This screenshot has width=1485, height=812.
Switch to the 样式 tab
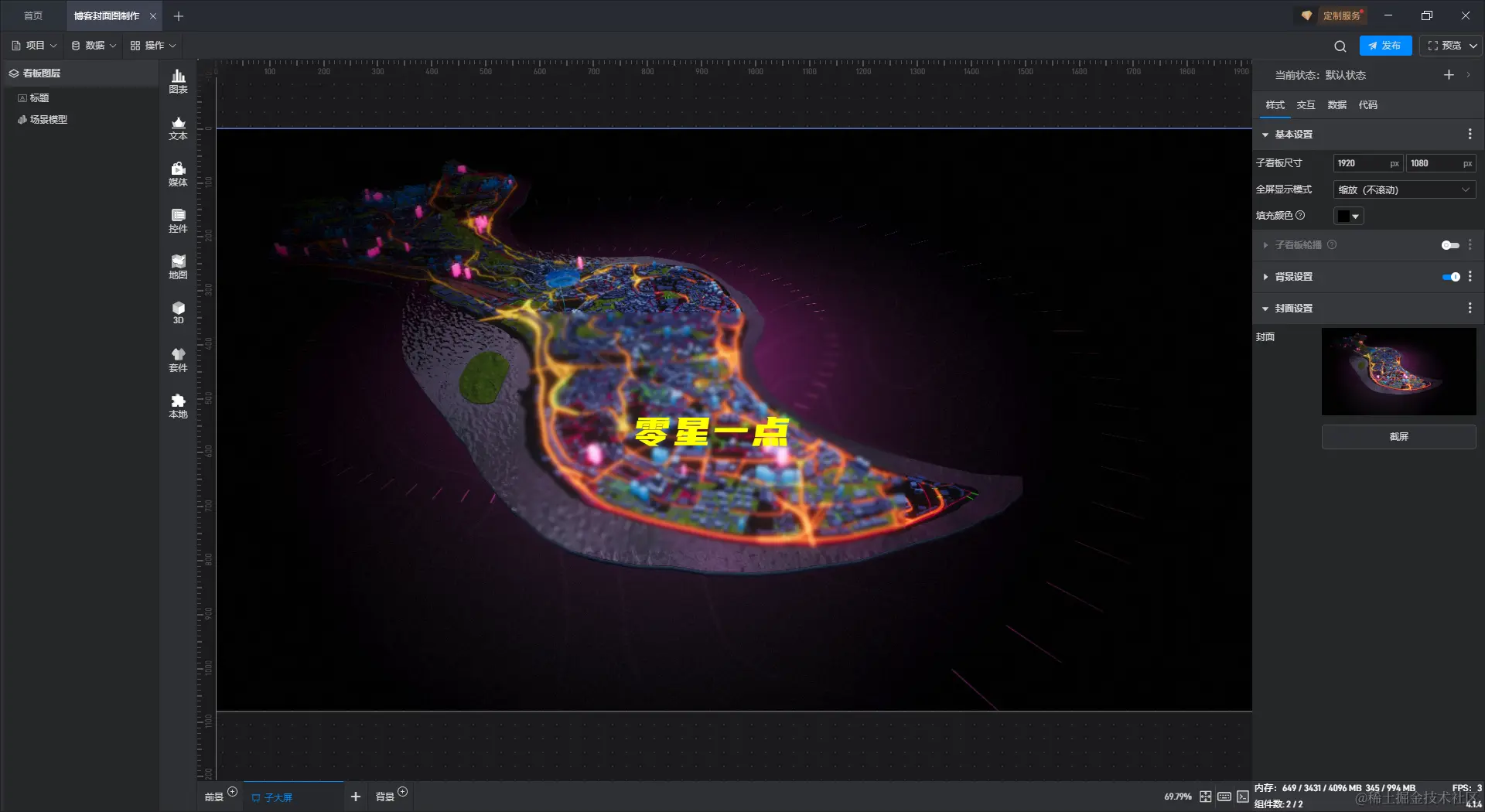(x=1275, y=105)
